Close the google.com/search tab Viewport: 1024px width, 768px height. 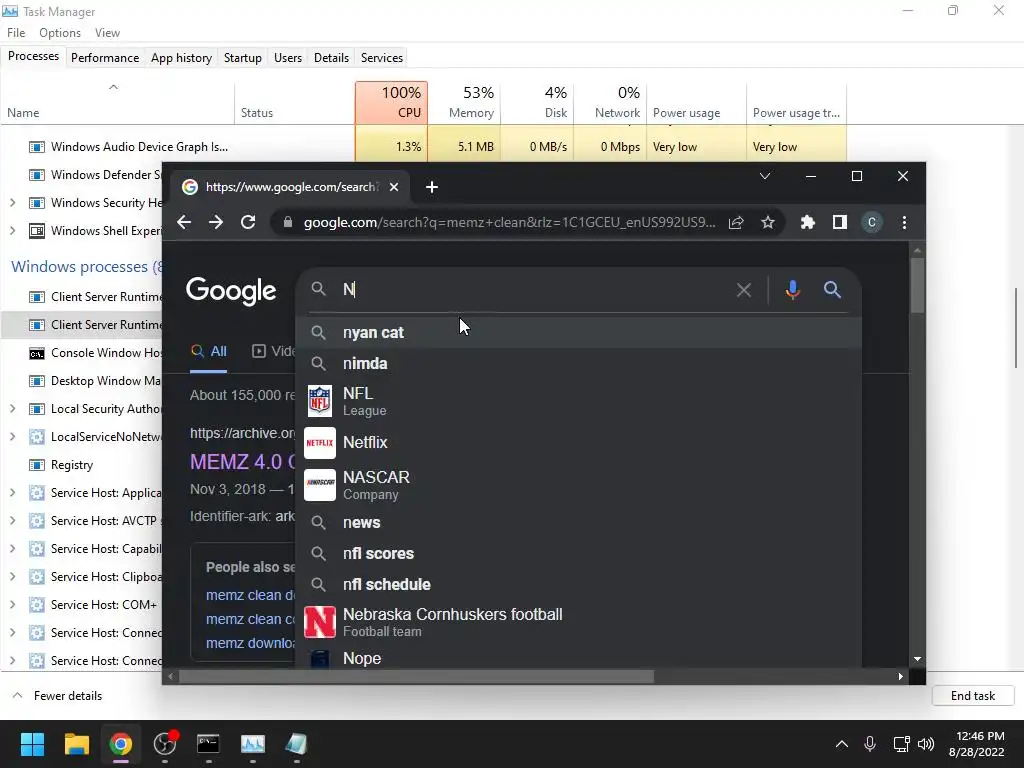[x=394, y=187]
